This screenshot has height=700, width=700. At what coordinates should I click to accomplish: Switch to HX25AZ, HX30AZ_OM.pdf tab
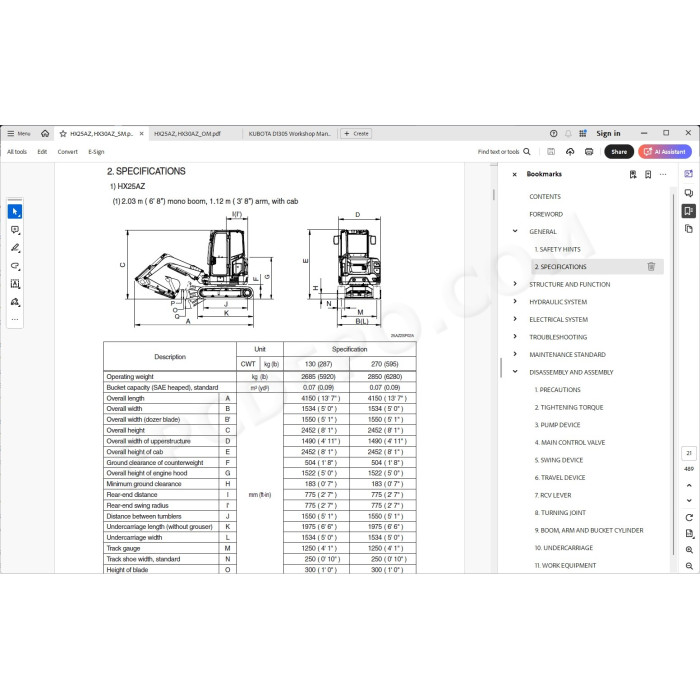click(187, 133)
